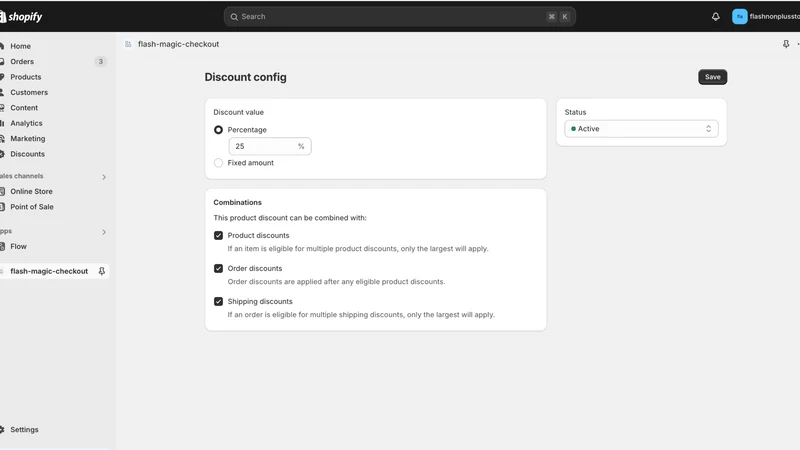Click the search magnifier icon
Image resolution: width=800 pixels, height=450 pixels.
coord(234,17)
